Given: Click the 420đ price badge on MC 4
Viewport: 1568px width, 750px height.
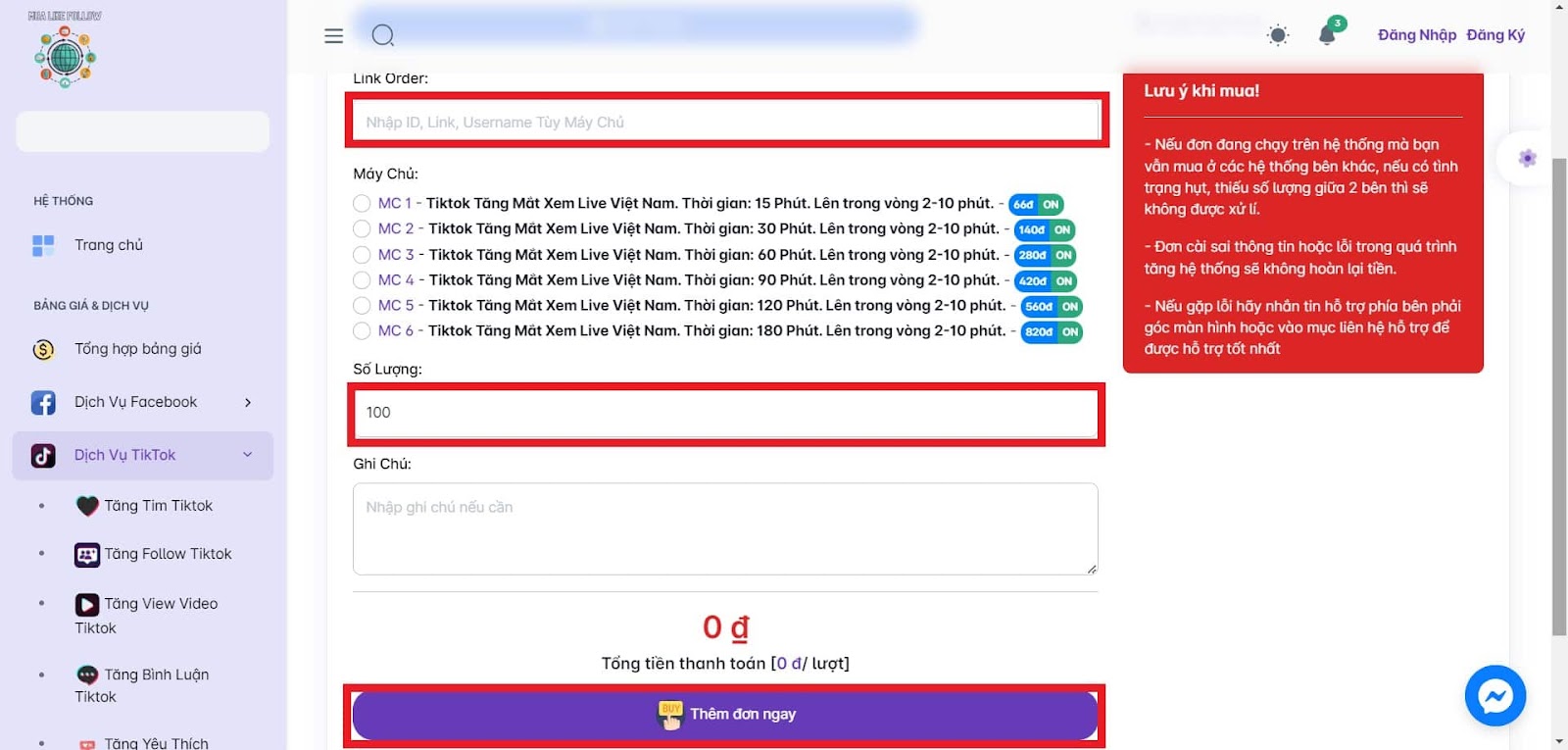Looking at the screenshot, I should (x=1033, y=281).
